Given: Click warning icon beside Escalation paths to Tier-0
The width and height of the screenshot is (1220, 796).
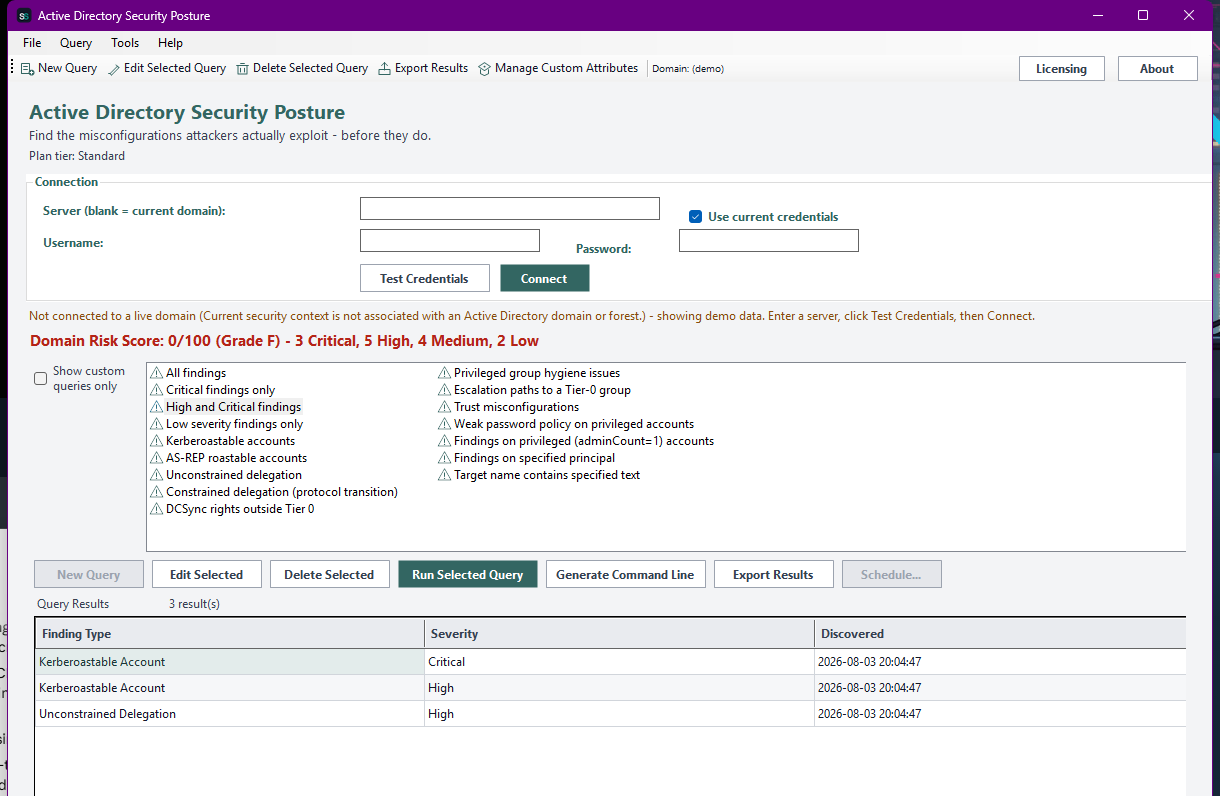Looking at the screenshot, I should [445, 390].
